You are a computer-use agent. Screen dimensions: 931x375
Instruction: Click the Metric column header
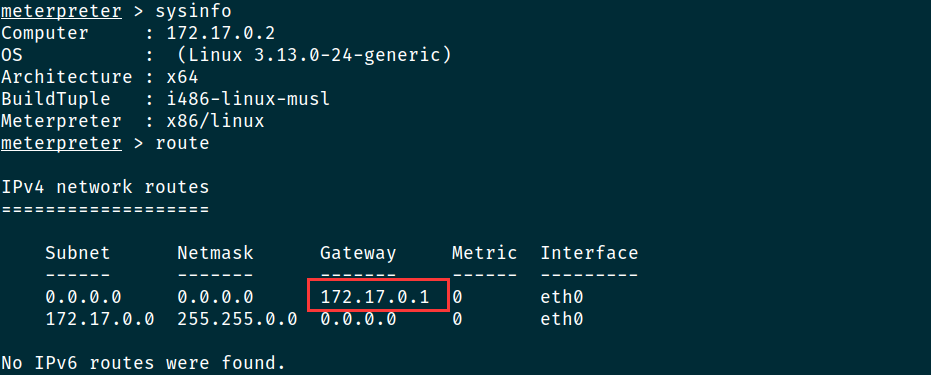(x=484, y=253)
